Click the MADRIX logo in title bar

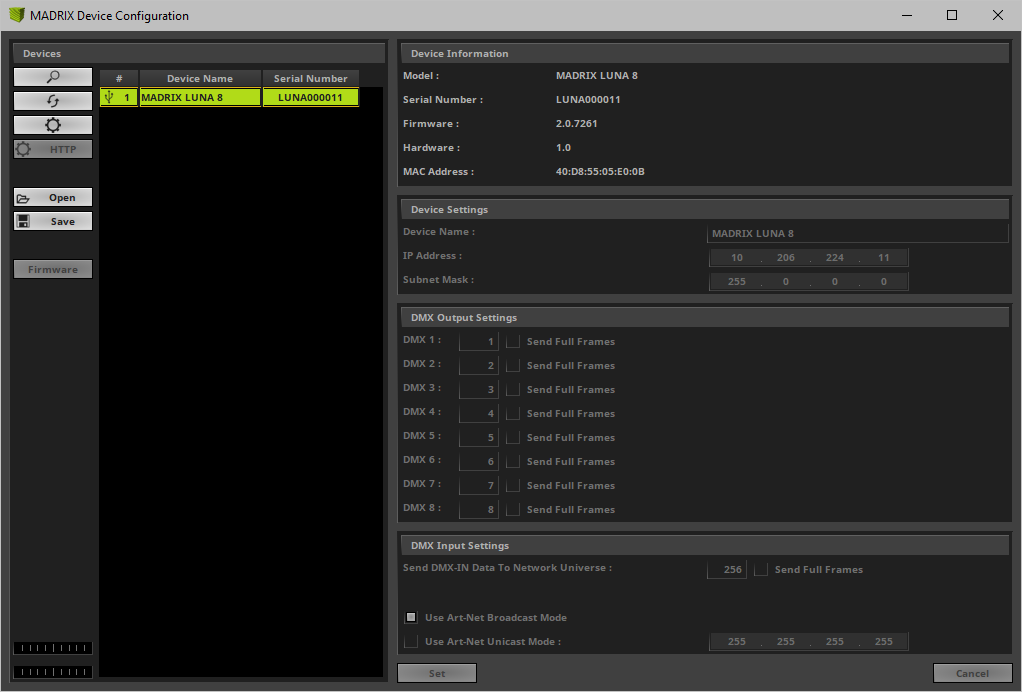(x=16, y=15)
